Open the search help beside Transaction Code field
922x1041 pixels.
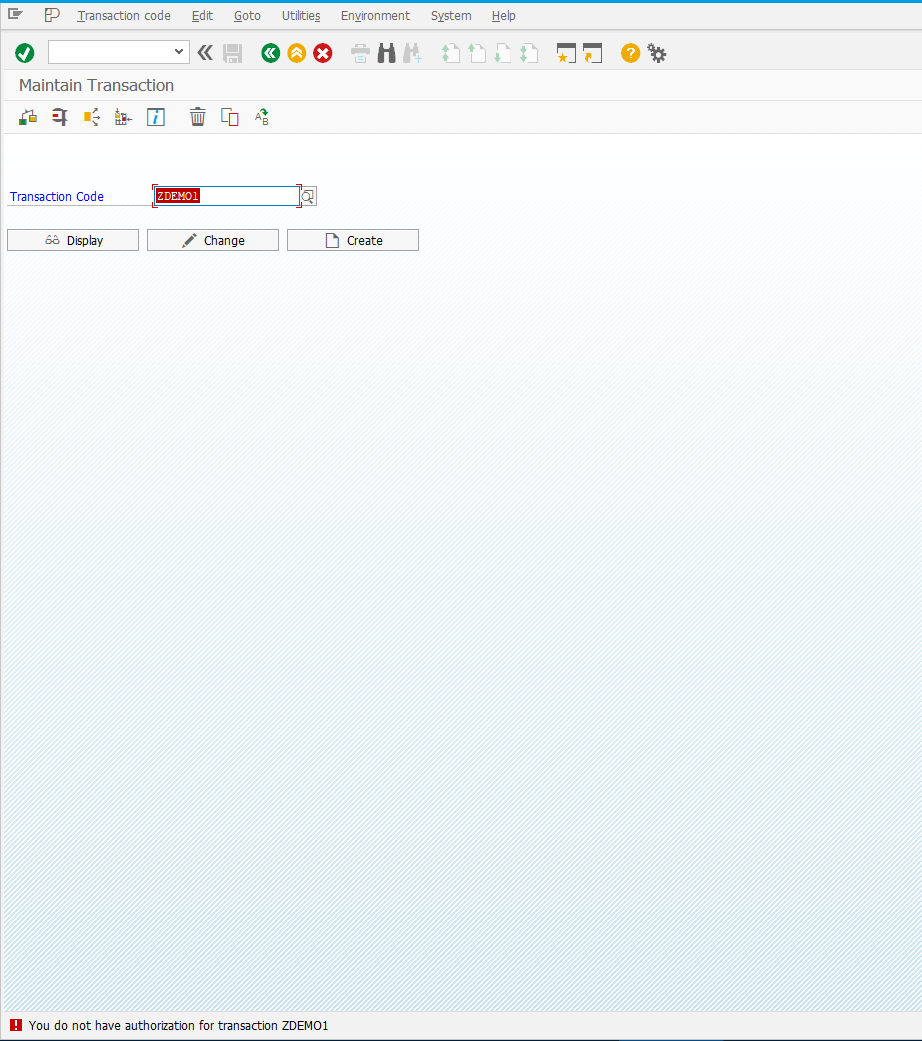point(308,196)
